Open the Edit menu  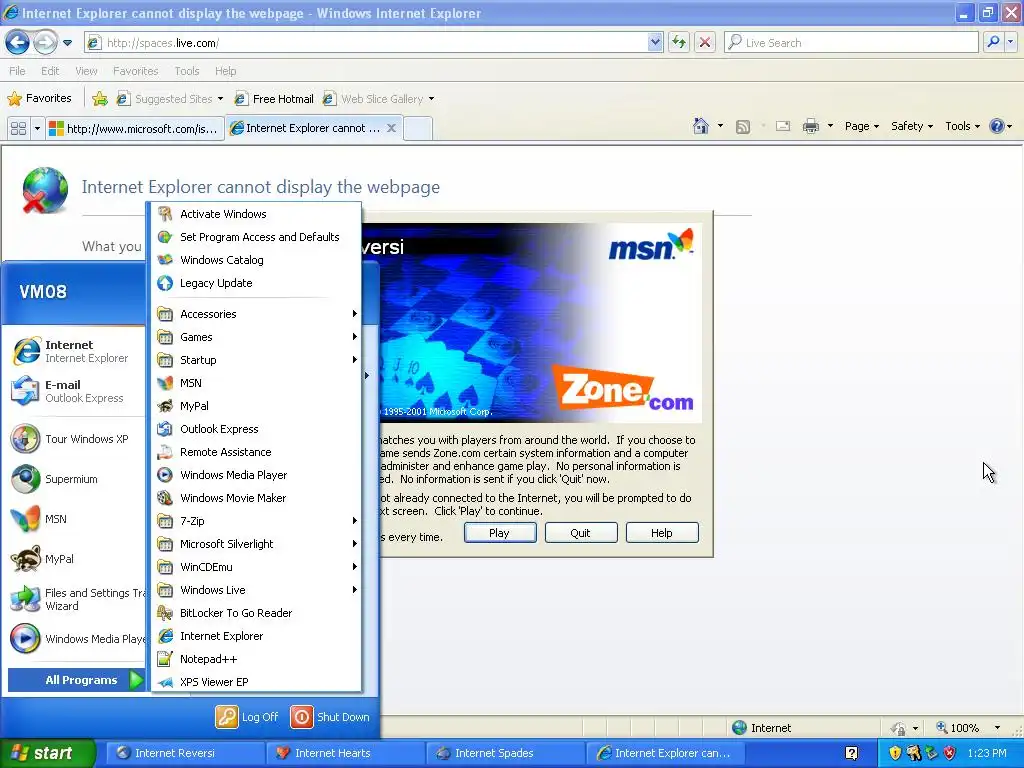click(x=50, y=71)
